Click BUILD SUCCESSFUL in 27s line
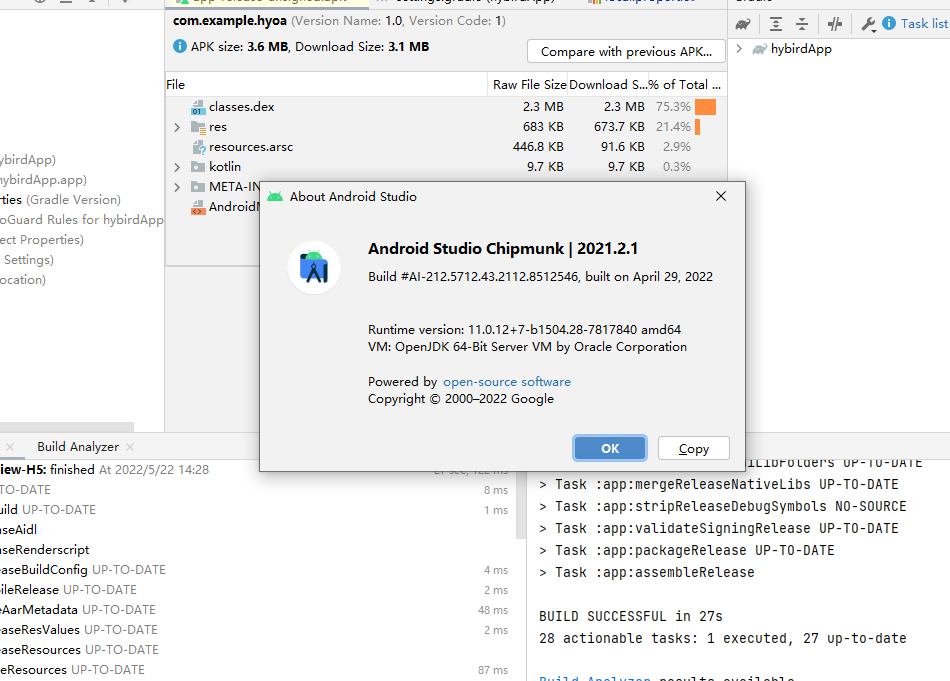Image resolution: width=950 pixels, height=681 pixels. point(631,617)
